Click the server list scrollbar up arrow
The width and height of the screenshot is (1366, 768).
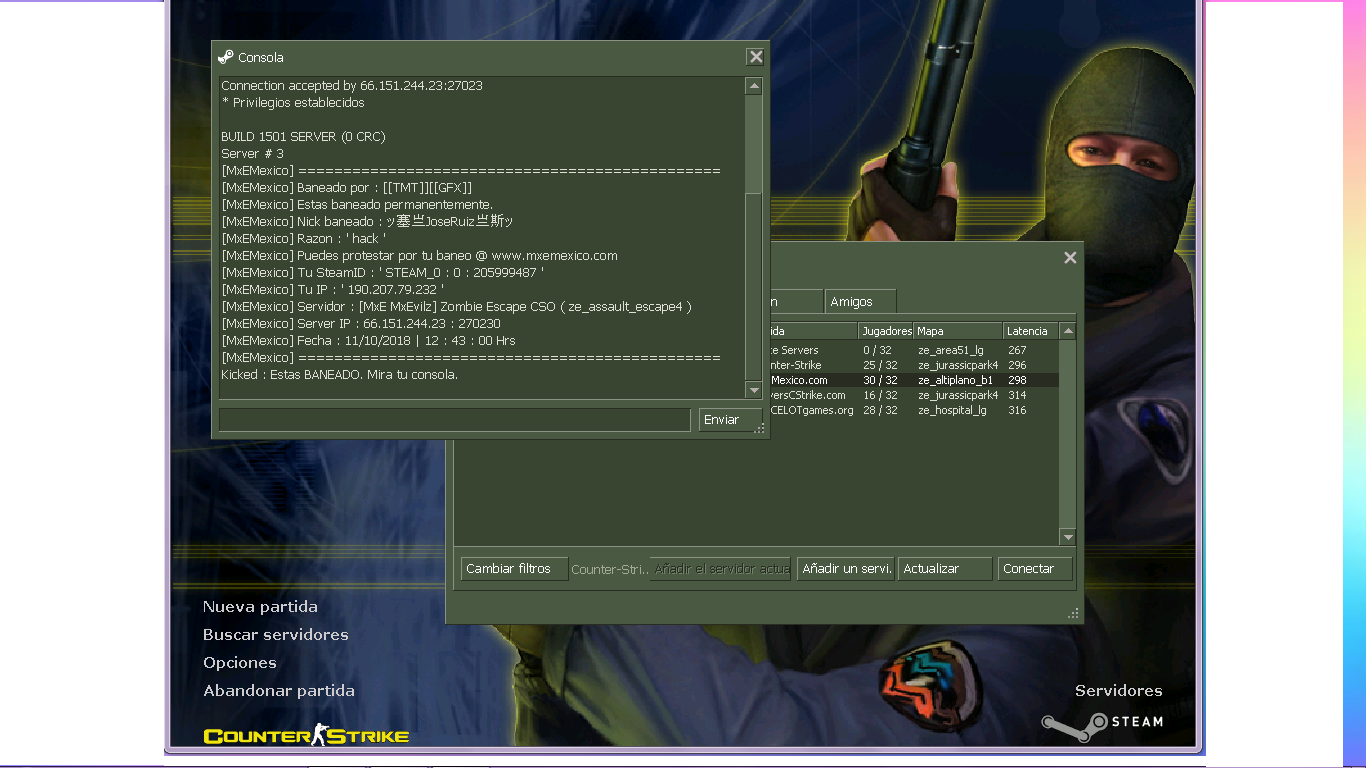point(1068,331)
